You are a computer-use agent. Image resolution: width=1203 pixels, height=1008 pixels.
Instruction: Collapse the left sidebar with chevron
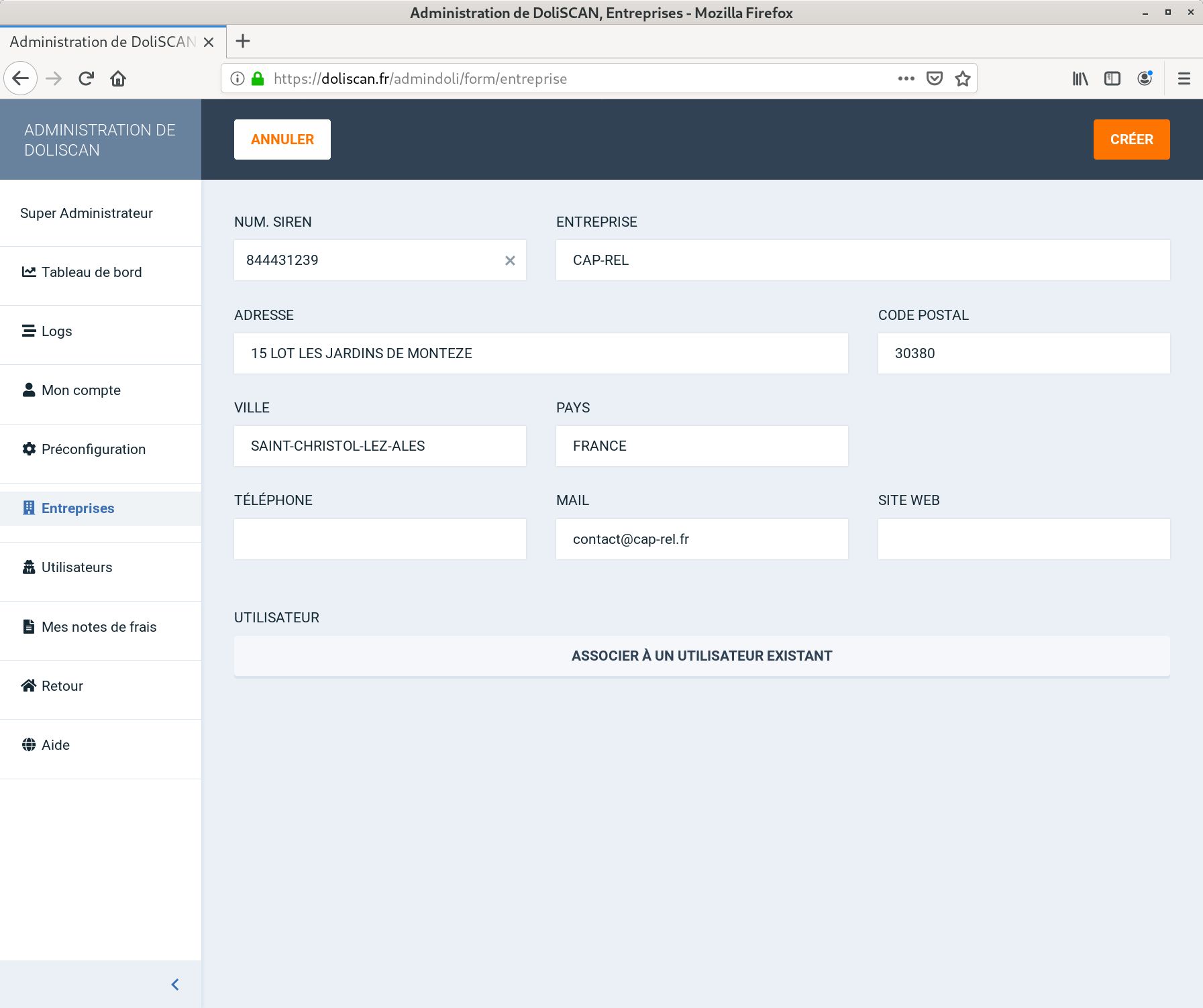pyautogui.click(x=175, y=984)
